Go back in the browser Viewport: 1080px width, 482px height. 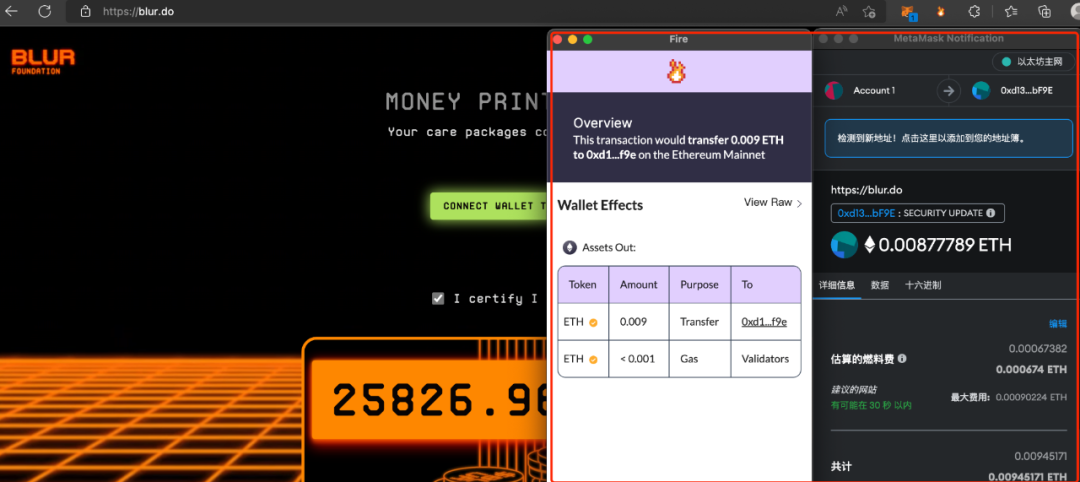coord(11,11)
